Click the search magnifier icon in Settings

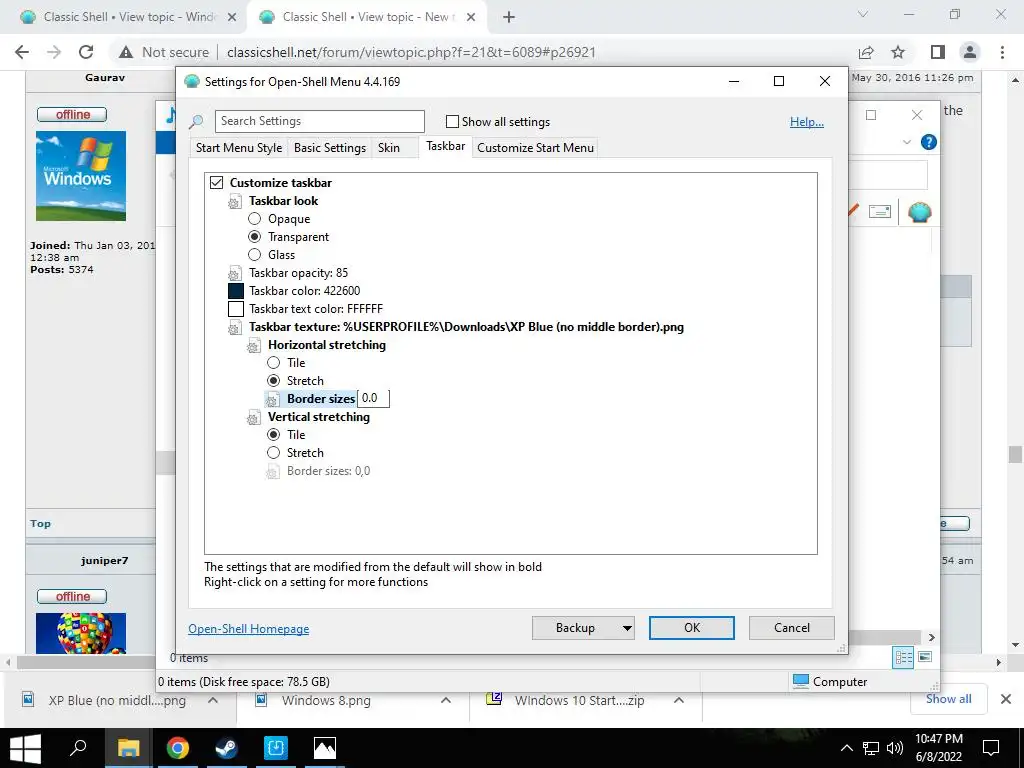point(196,121)
